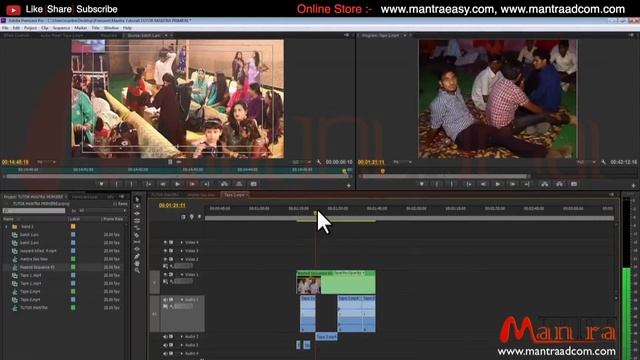Click the timeline current timecode 00:01:21:11

tap(172, 205)
